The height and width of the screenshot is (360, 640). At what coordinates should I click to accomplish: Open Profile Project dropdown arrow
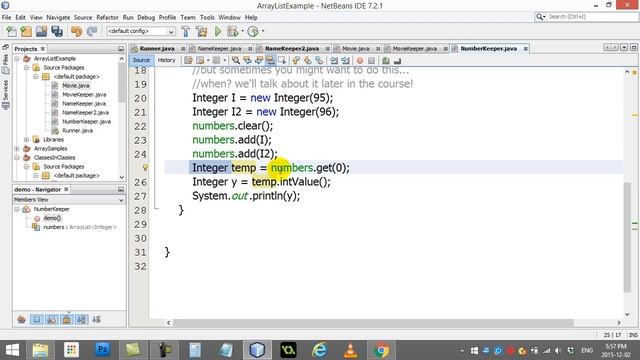tap(263, 31)
